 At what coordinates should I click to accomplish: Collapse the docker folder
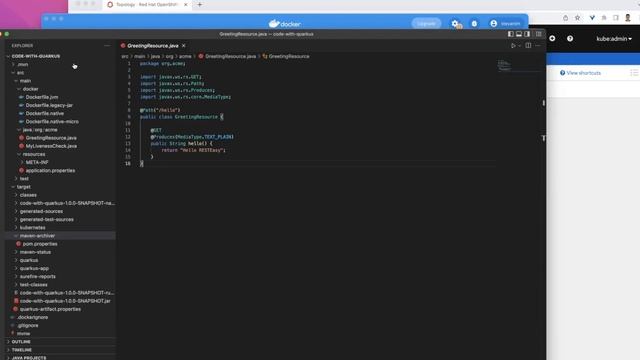[x=30, y=89]
